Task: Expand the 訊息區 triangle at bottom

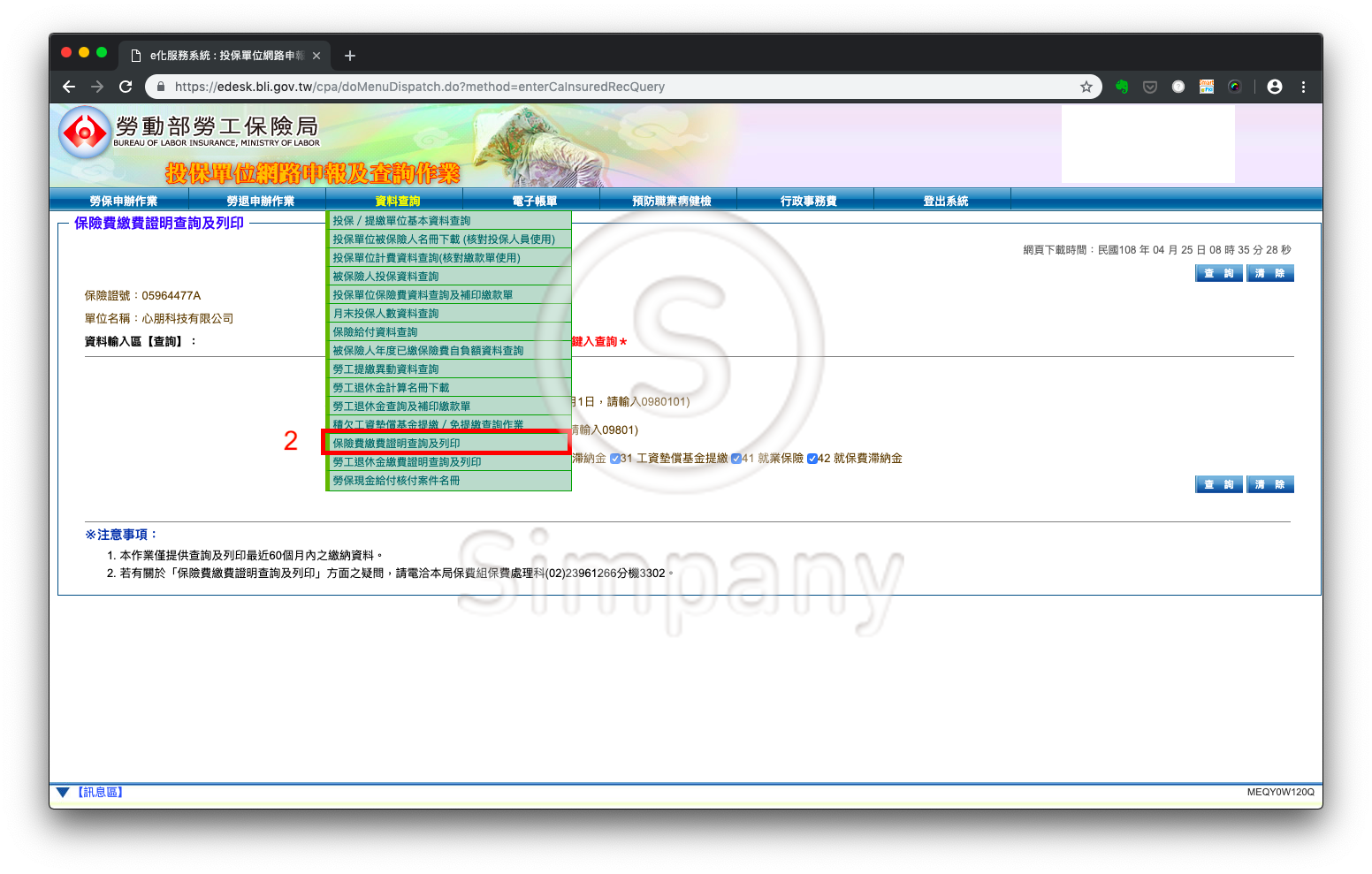Action: 63,793
